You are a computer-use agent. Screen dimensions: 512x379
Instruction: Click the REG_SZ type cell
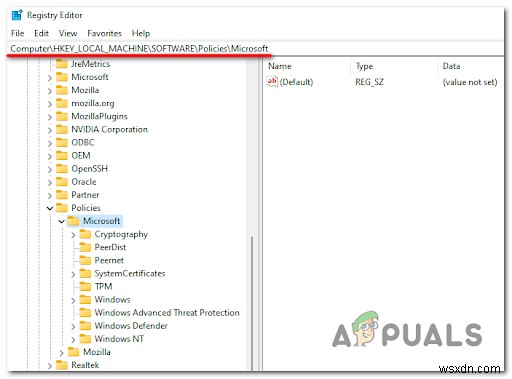point(369,82)
